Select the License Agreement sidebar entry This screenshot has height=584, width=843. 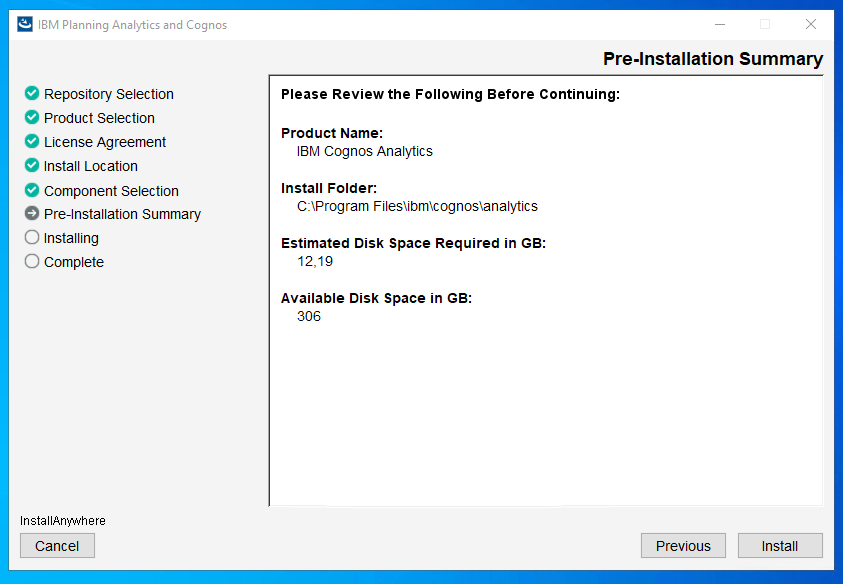[104, 141]
